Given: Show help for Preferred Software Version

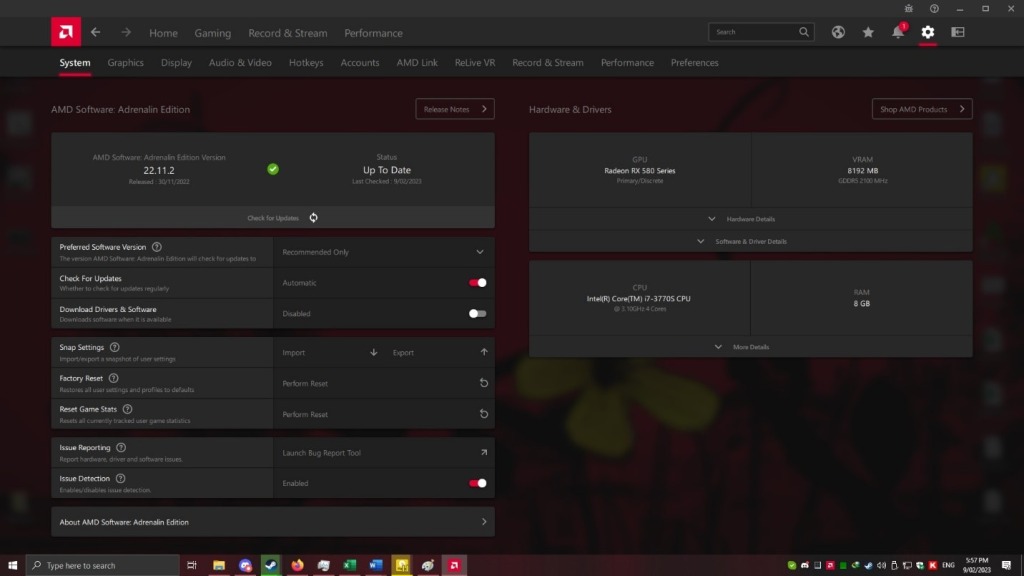Looking at the screenshot, I should [x=157, y=247].
